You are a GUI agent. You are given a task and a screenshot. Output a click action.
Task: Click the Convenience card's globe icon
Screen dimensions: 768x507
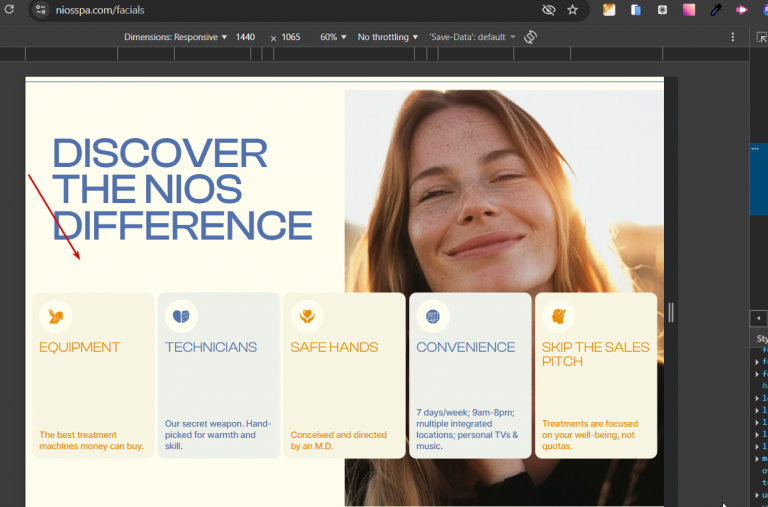click(433, 317)
